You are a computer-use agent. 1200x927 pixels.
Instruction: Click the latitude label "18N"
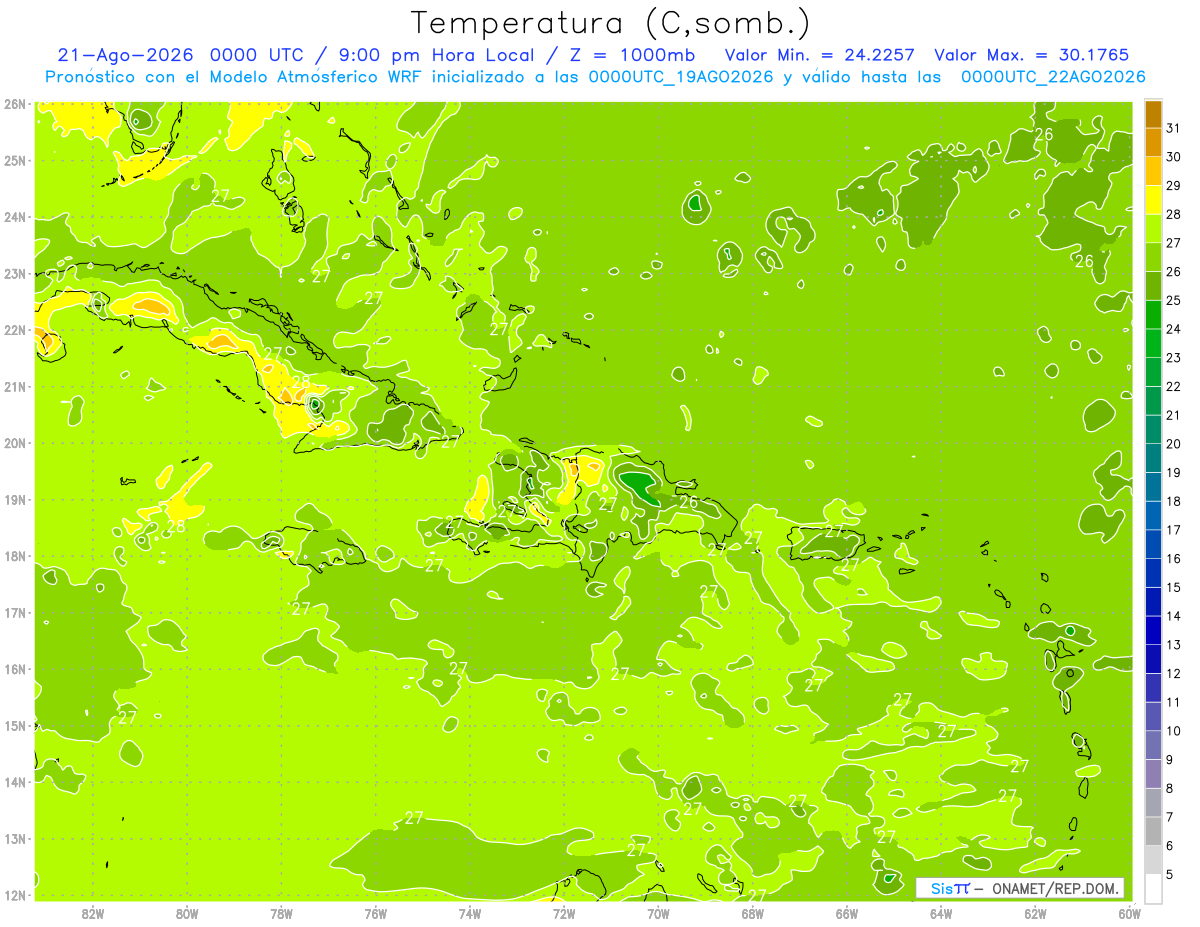(14, 556)
